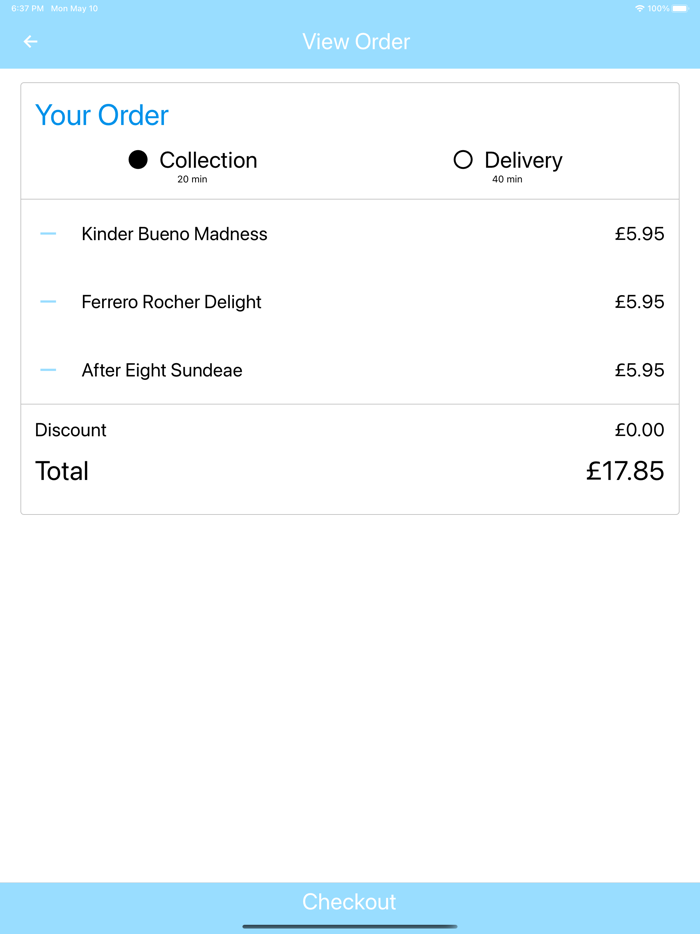This screenshot has width=700, height=934.
Task: Tap the £17.85 total amount
Action: 625,471
